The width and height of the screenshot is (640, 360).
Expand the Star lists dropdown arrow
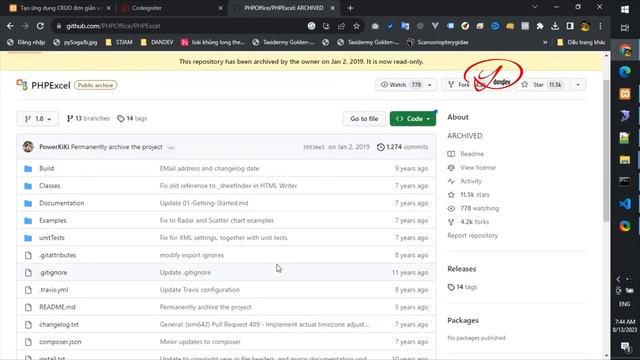[578, 84]
